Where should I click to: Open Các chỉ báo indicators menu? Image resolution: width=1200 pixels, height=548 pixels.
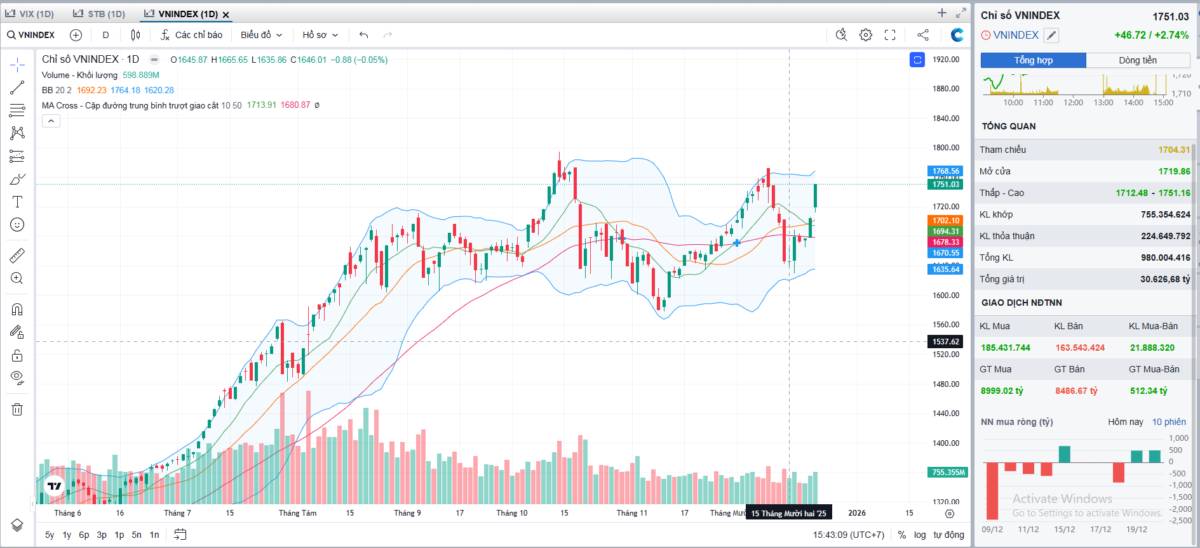[190, 35]
